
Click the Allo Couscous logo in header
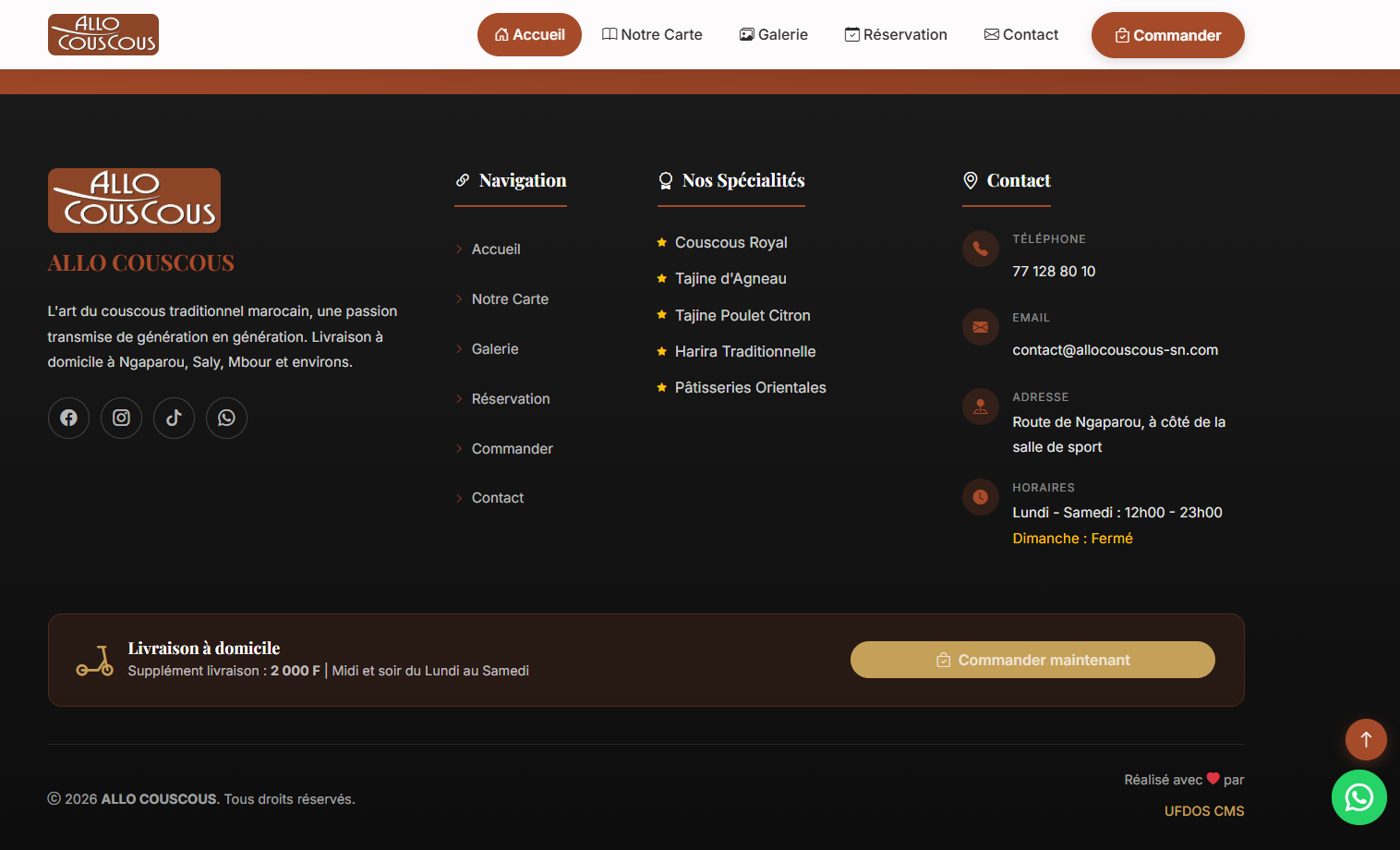coord(103,35)
